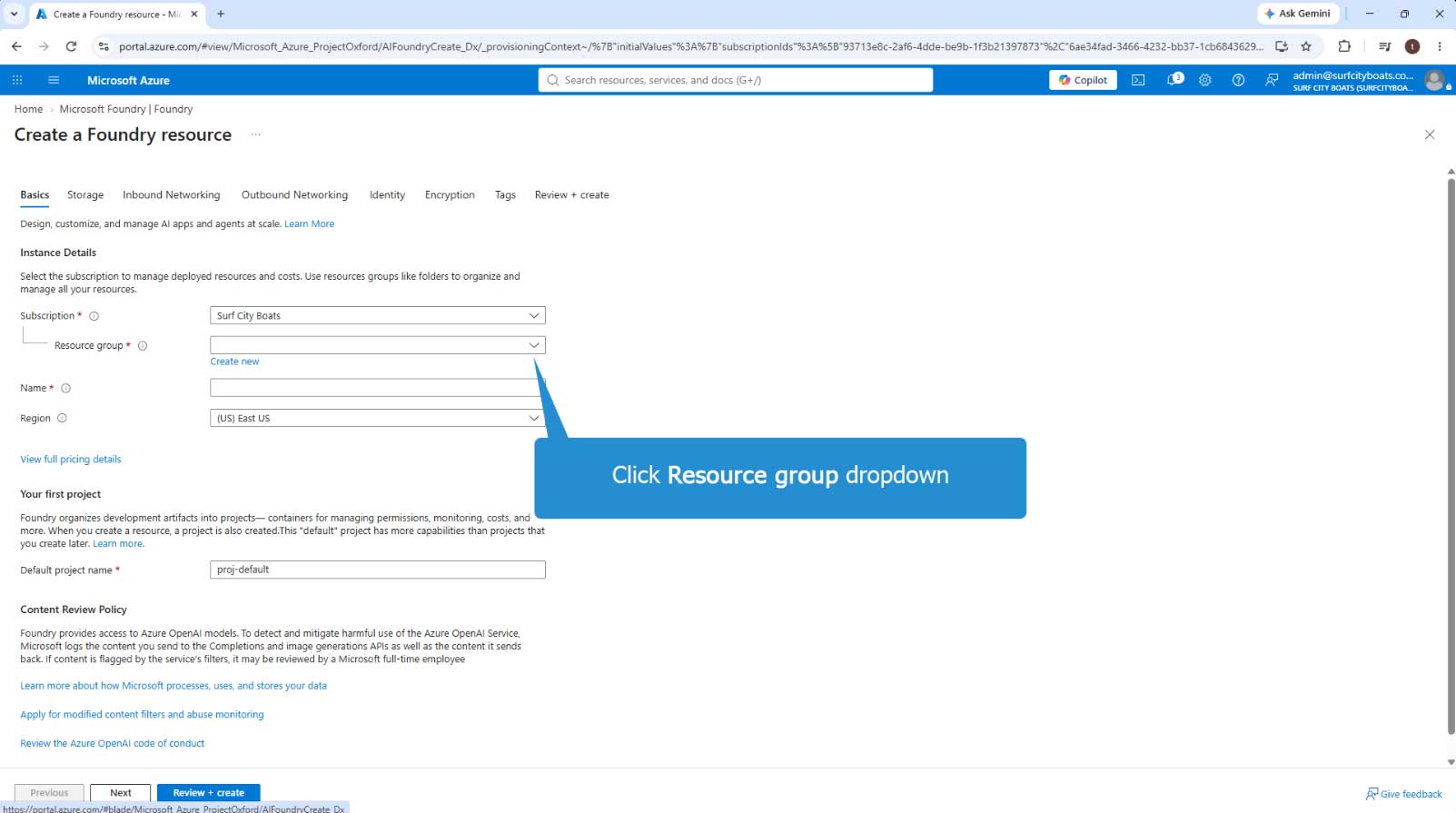Open portal settings gear icon
The width and height of the screenshot is (1456, 813).
click(1205, 80)
